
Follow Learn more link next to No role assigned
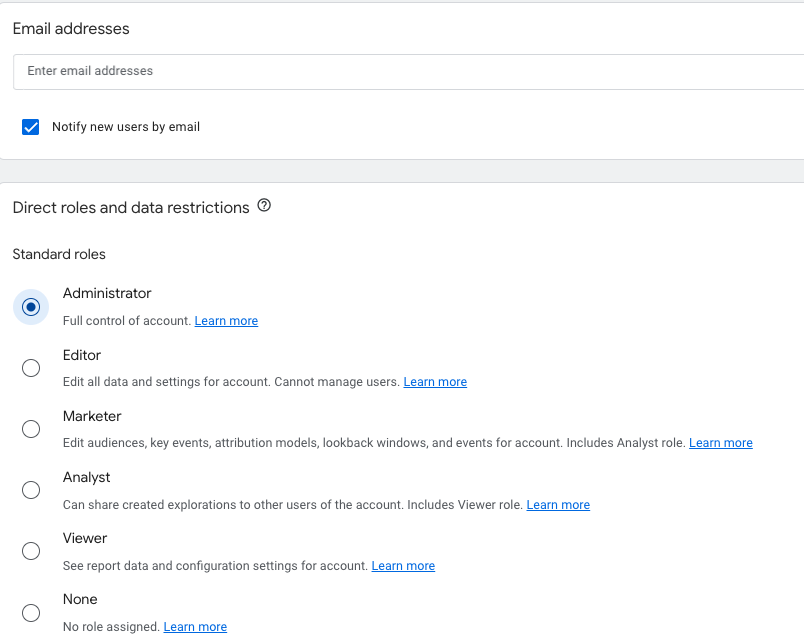click(195, 627)
